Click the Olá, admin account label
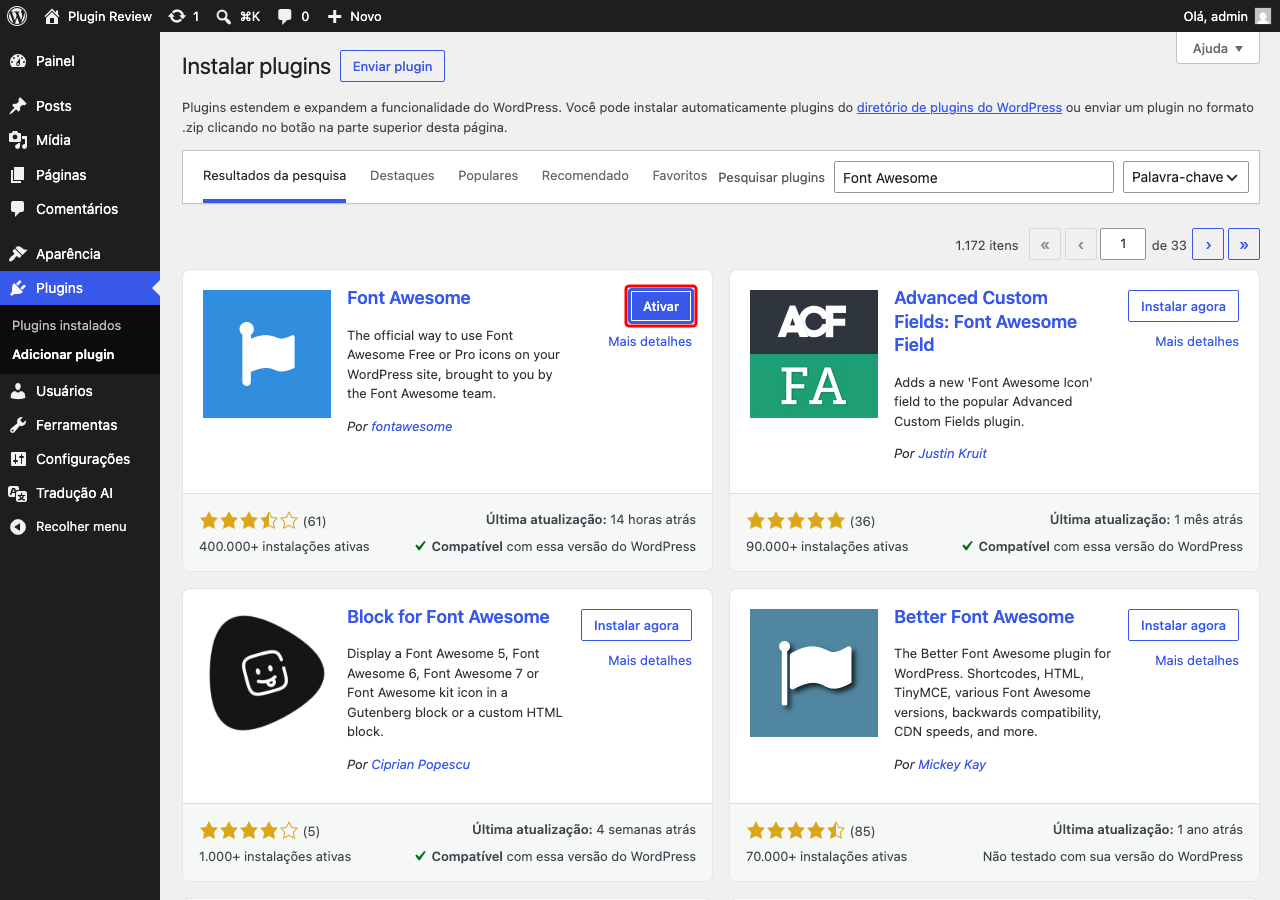Viewport: 1280px width, 900px height. click(1215, 16)
